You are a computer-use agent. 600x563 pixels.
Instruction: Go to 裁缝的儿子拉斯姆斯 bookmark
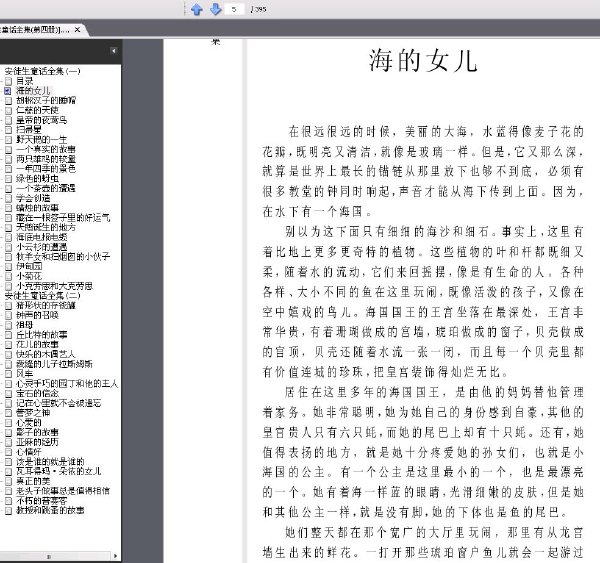click(x=54, y=364)
